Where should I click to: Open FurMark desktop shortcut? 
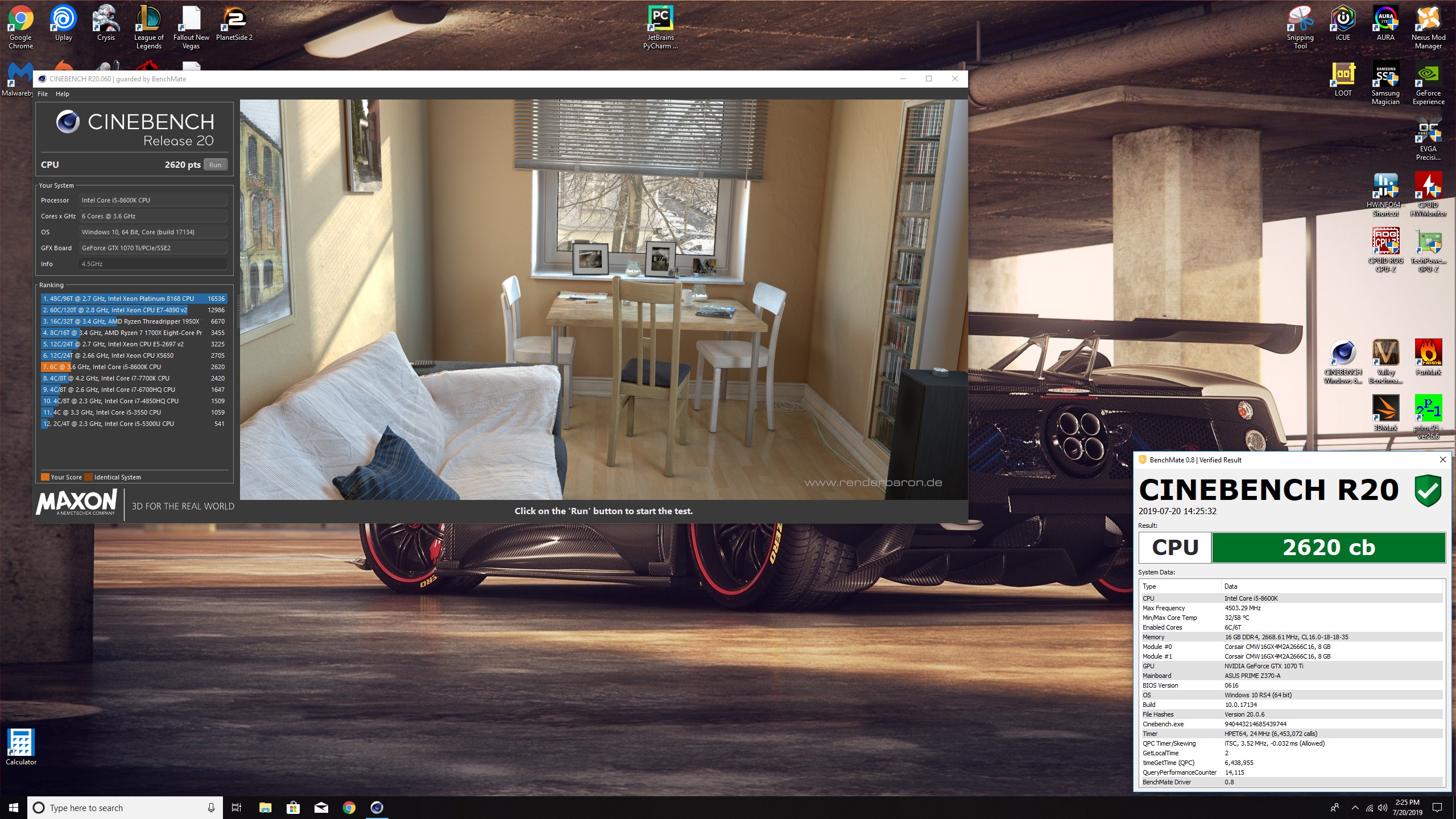[x=1428, y=358]
